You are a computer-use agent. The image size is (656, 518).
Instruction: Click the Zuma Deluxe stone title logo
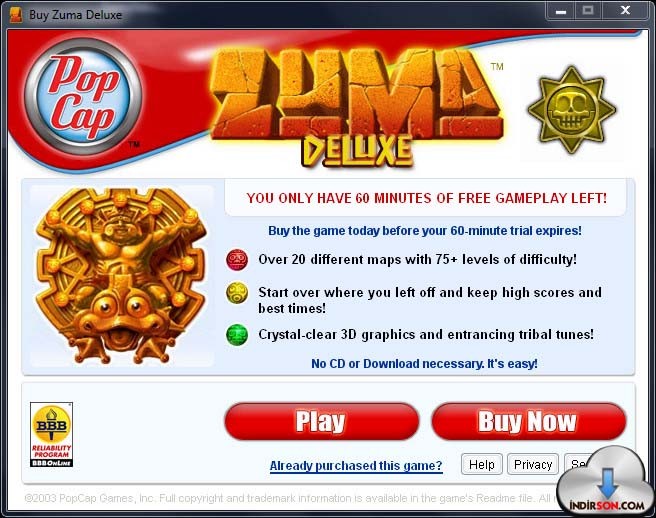(356, 107)
